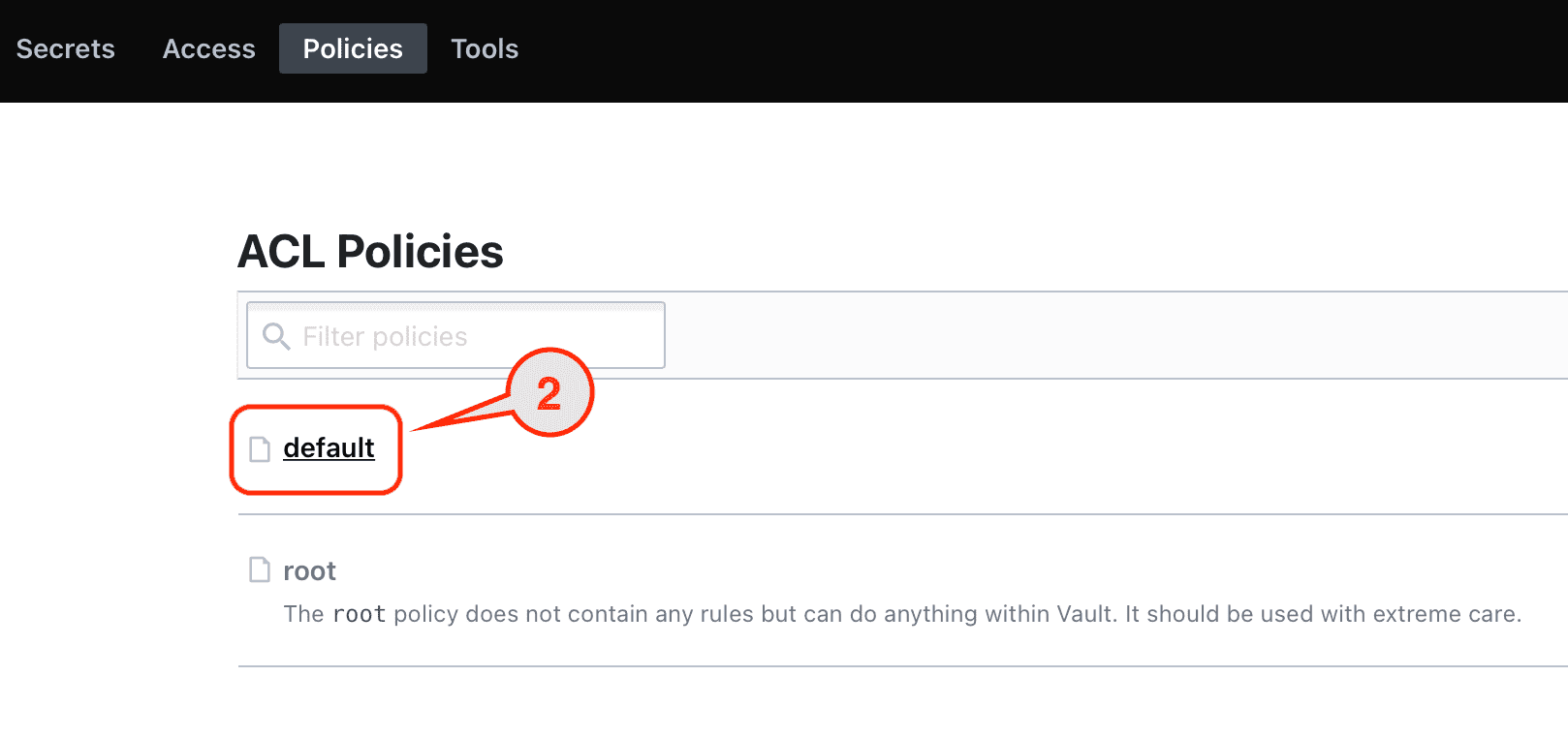1568x738 pixels.
Task: Click the document icon beside root
Action: point(260,570)
